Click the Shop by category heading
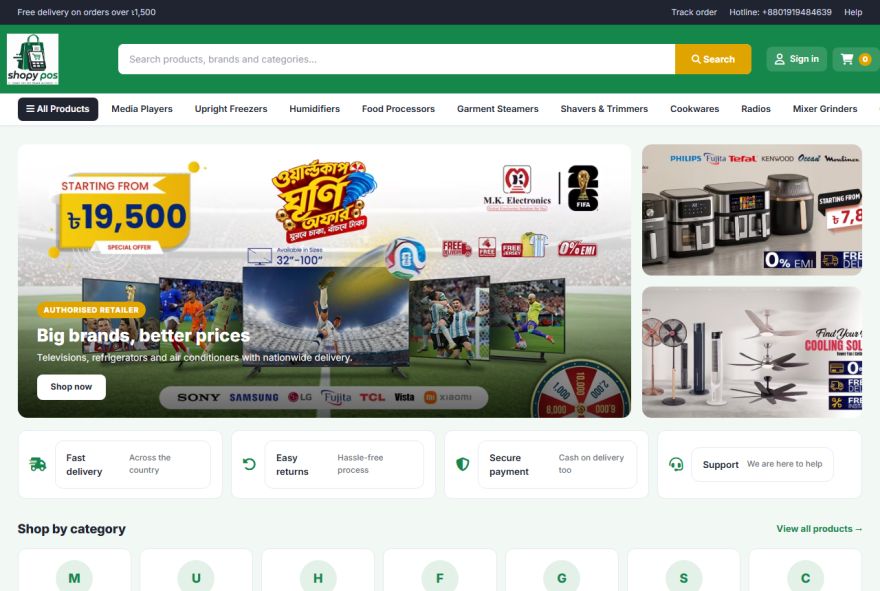Screen dimensions: 880x591 (x=71, y=529)
